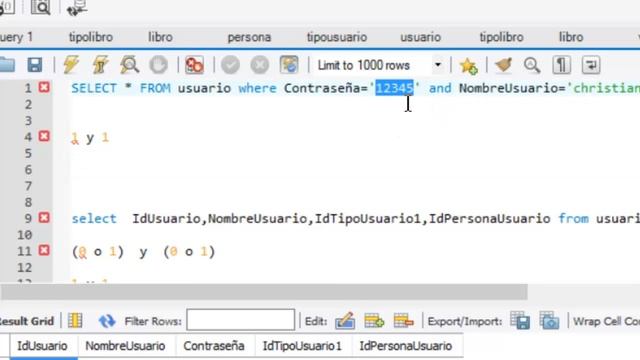The width and height of the screenshot is (640, 360).
Task: Open a script file with folder icon
Action: (x=7, y=65)
